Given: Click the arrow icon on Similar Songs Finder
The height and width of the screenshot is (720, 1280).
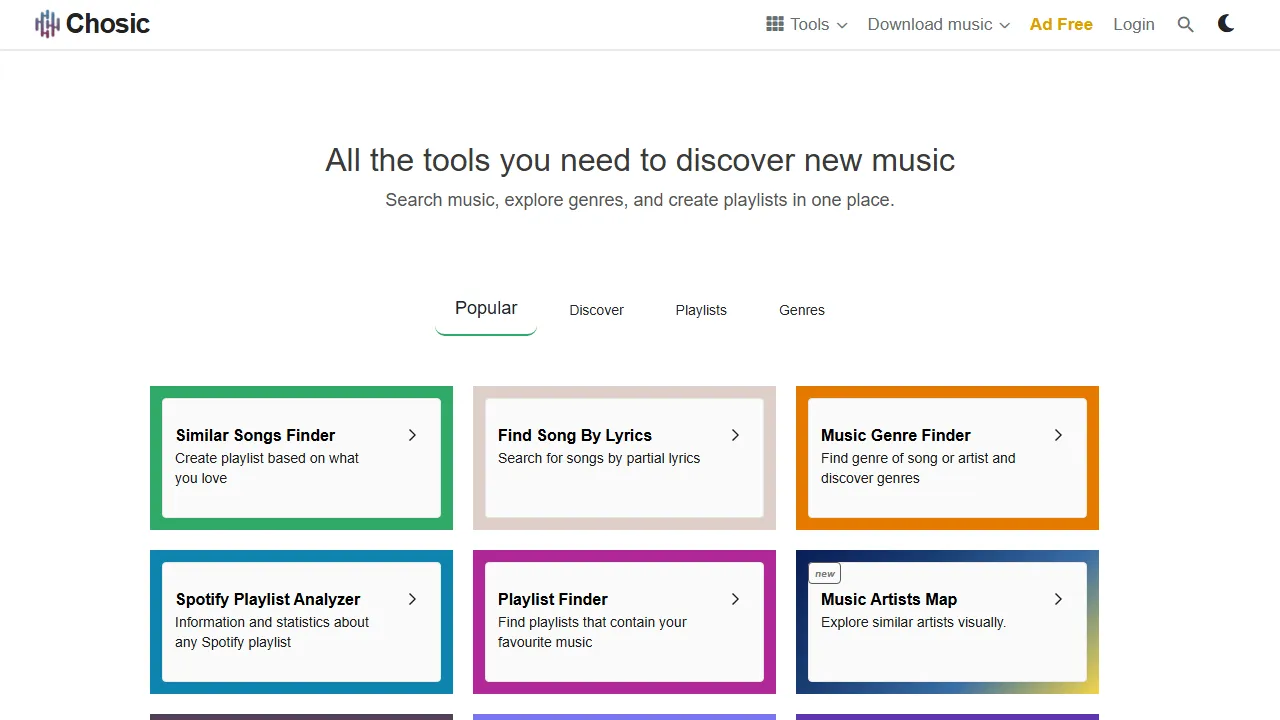Looking at the screenshot, I should [412, 435].
